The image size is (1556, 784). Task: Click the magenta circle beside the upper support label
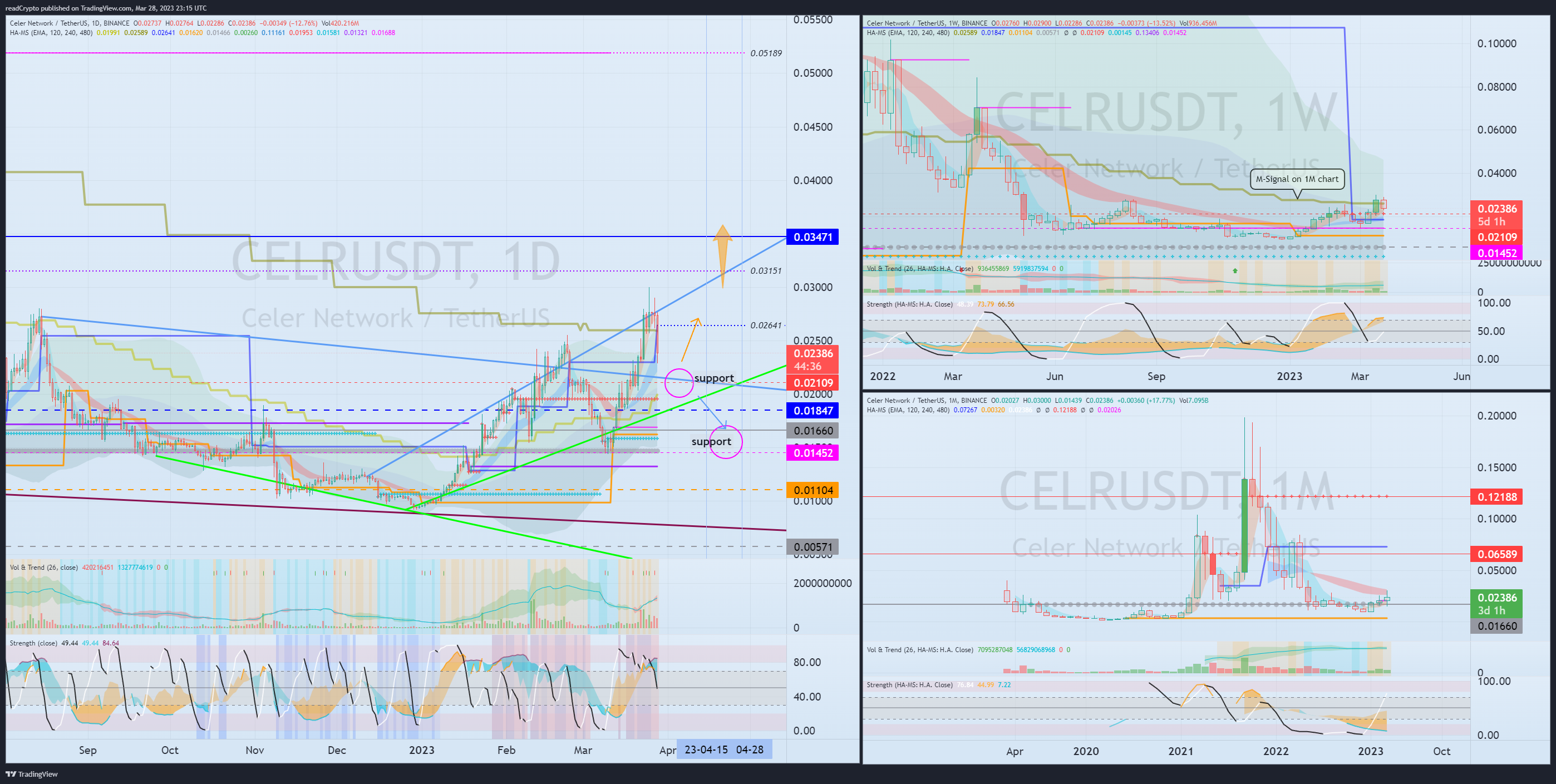pyautogui.click(x=679, y=382)
